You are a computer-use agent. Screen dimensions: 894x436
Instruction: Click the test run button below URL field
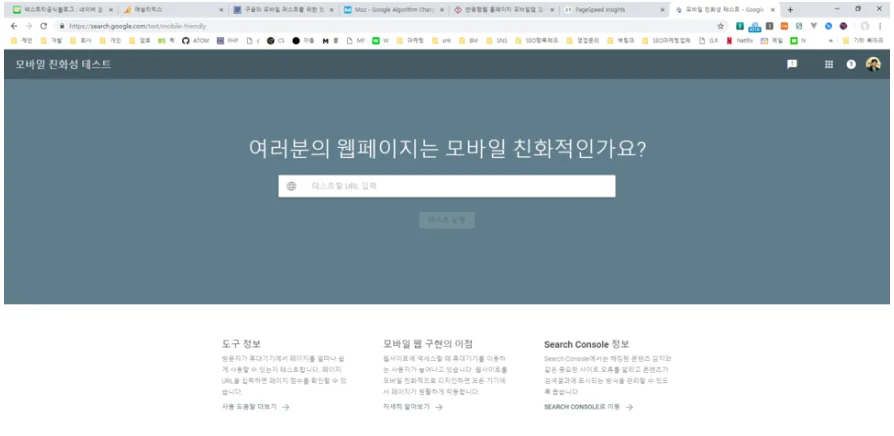click(447, 219)
